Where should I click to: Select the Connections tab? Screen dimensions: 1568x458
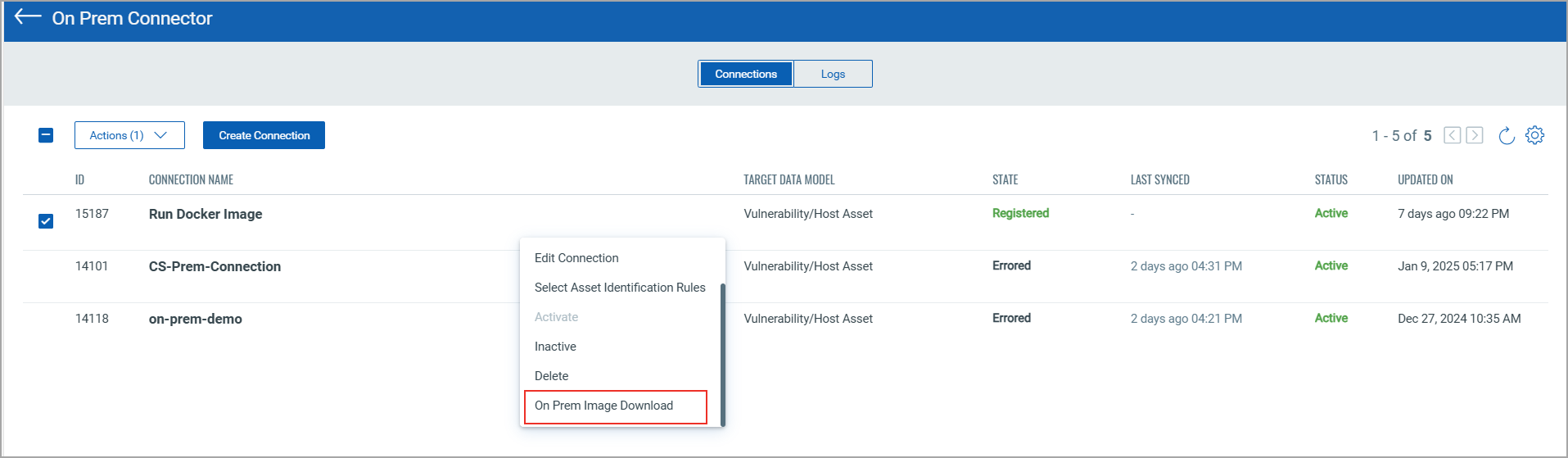coord(745,74)
